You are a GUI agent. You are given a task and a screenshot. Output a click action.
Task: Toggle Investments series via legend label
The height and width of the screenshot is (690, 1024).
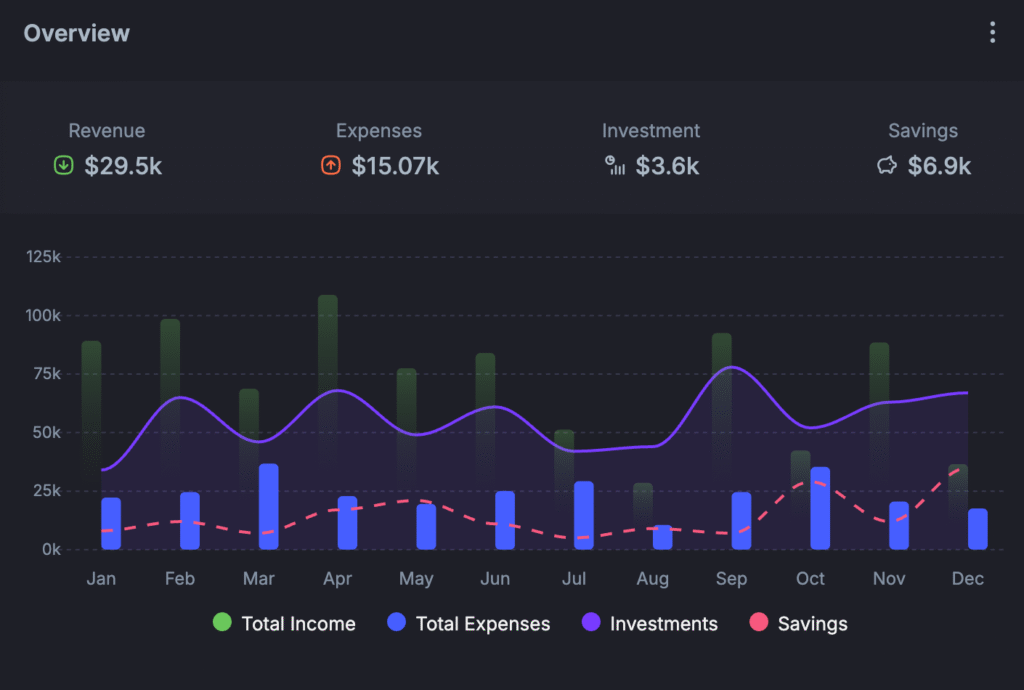click(663, 624)
